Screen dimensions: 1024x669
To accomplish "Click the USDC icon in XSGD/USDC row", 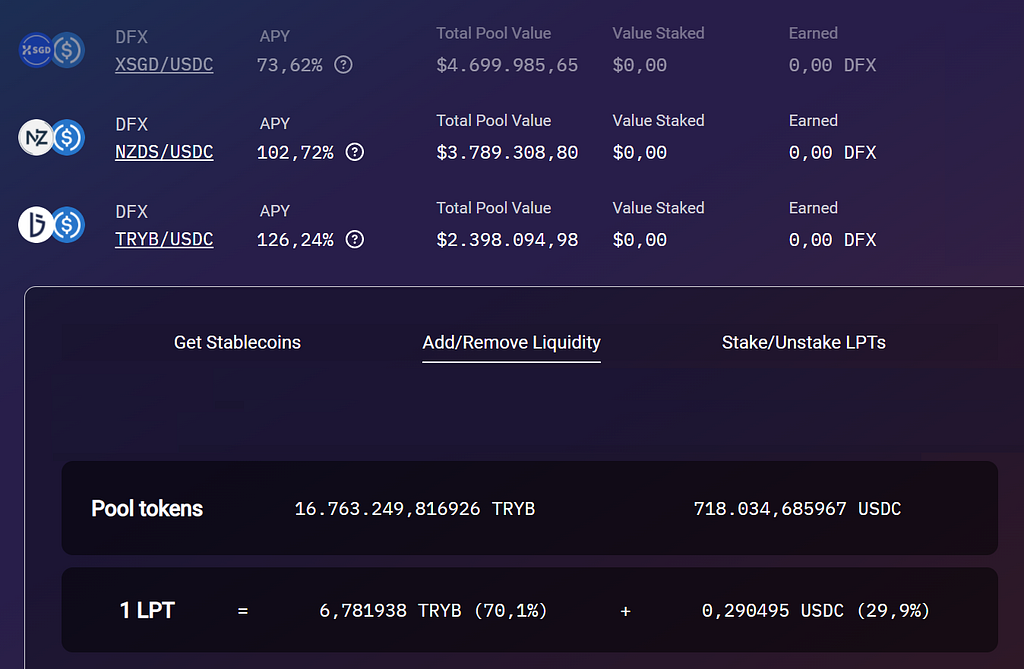I will coord(68,50).
